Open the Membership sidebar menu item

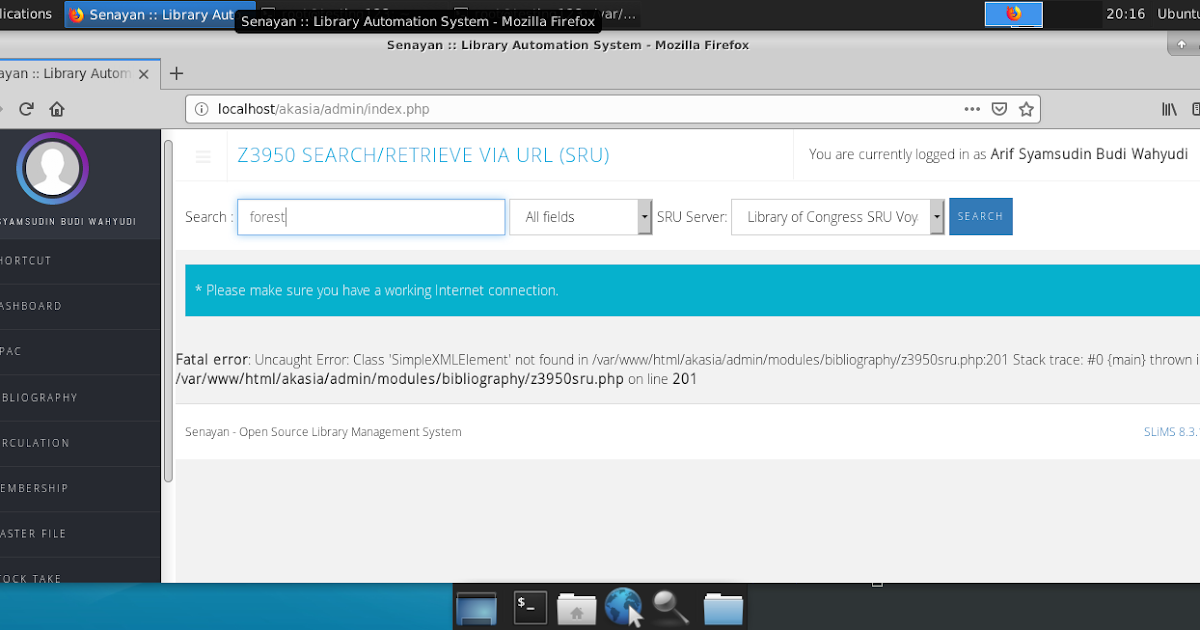click(80, 489)
